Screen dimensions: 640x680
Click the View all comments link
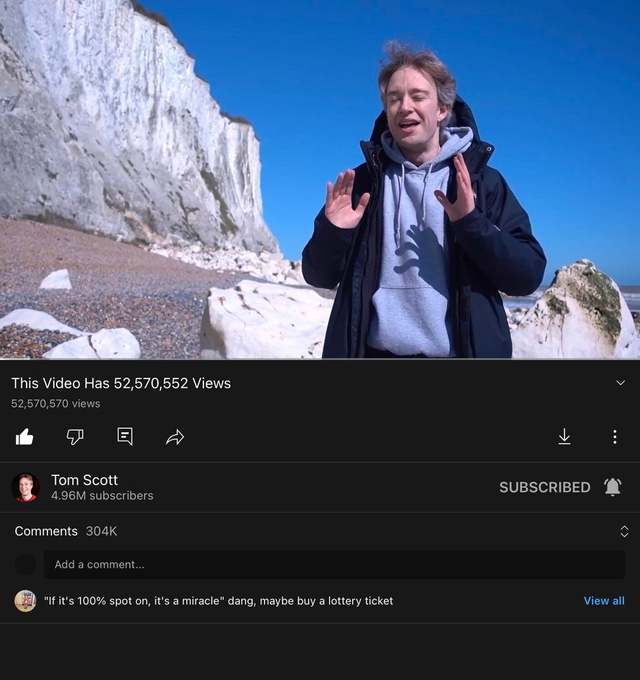point(604,601)
